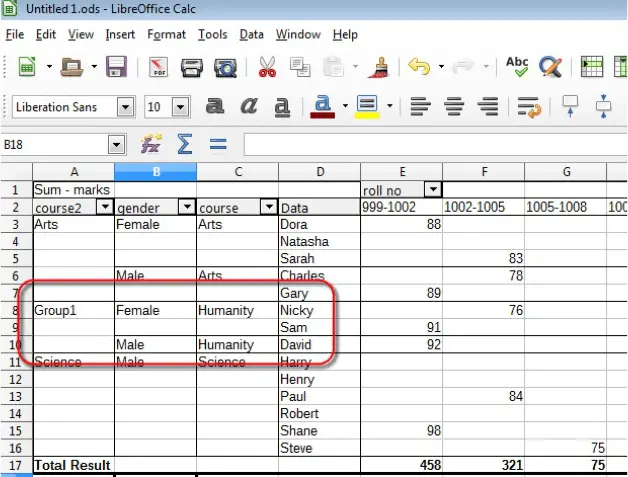Open the Data menu
This screenshot has width=628, height=477.
coord(252,34)
